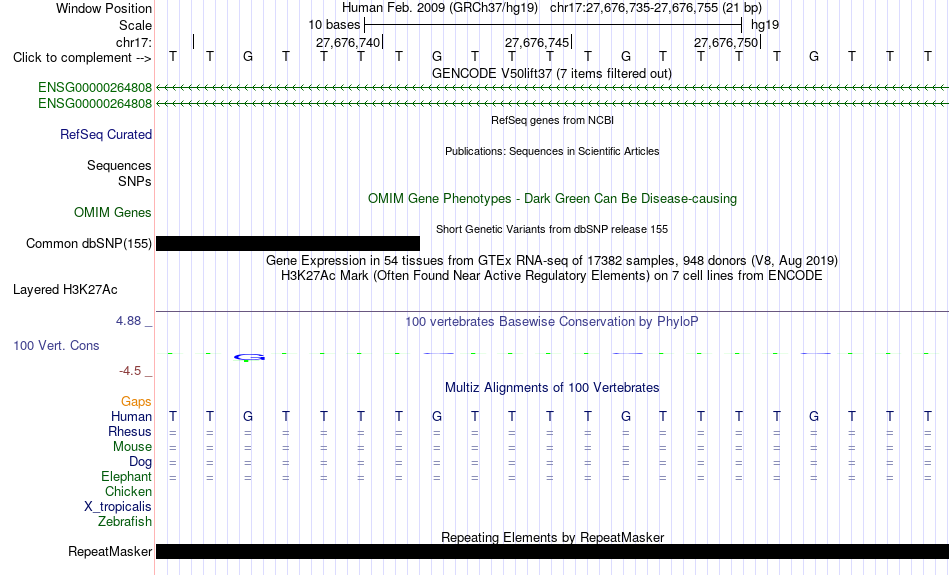
Task: Click the -4.5 PhyloP lower scale value
Action: pyautogui.click(x=130, y=371)
